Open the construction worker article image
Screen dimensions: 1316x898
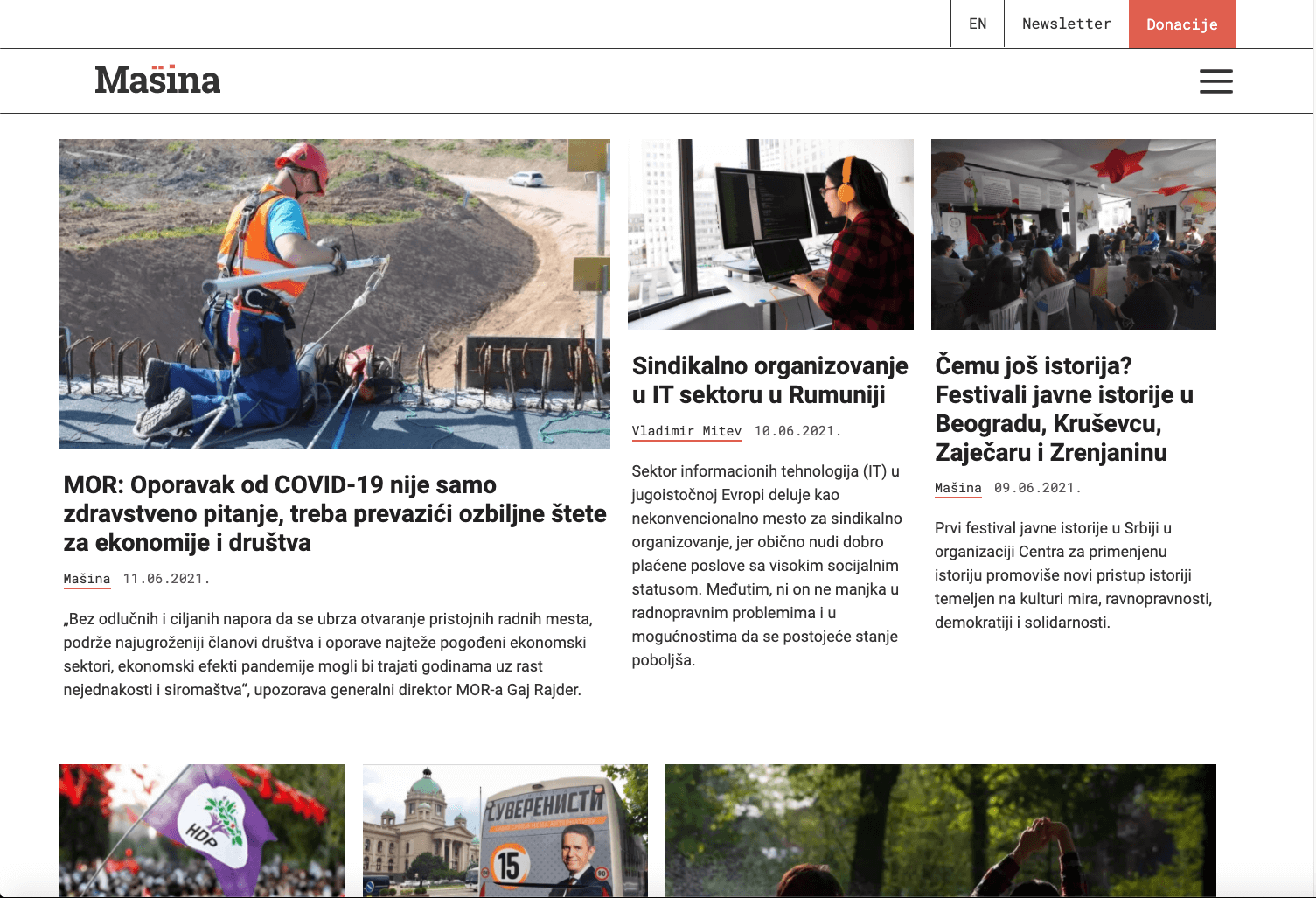[334, 293]
